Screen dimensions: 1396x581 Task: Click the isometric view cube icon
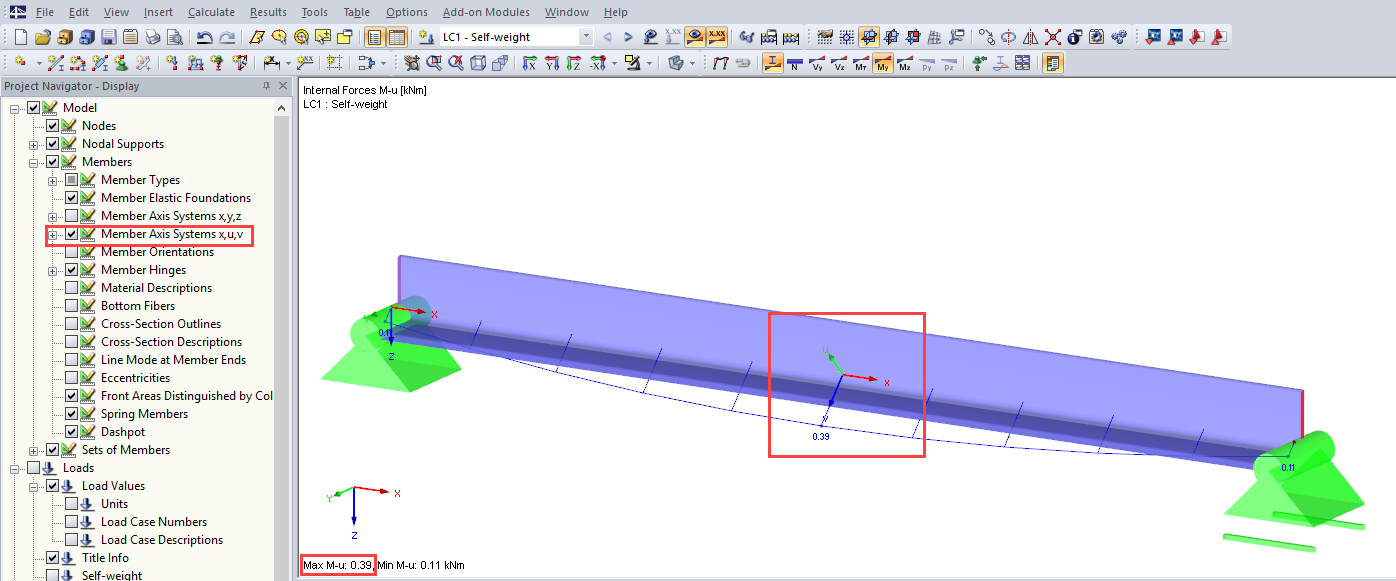(x=476, y=62)
